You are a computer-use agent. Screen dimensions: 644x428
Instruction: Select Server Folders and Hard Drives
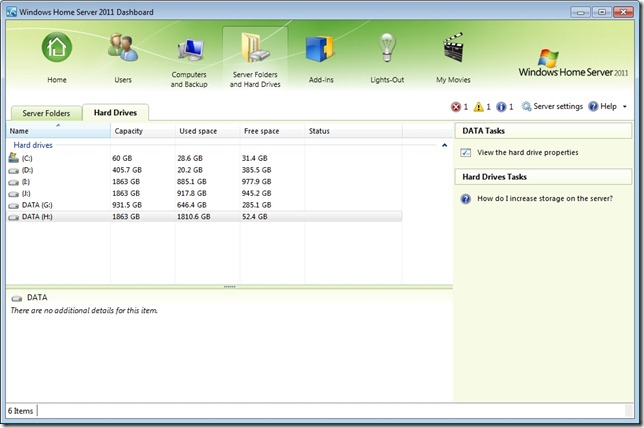click(x=255, y=62)
